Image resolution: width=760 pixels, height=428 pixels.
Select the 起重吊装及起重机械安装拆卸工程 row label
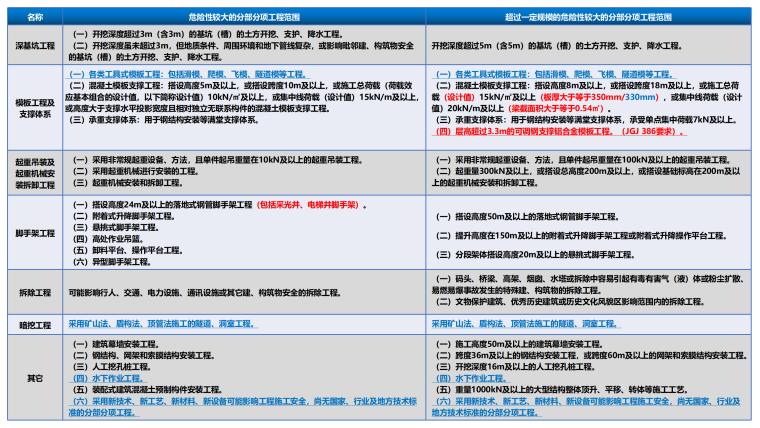[x=34, y=172]
